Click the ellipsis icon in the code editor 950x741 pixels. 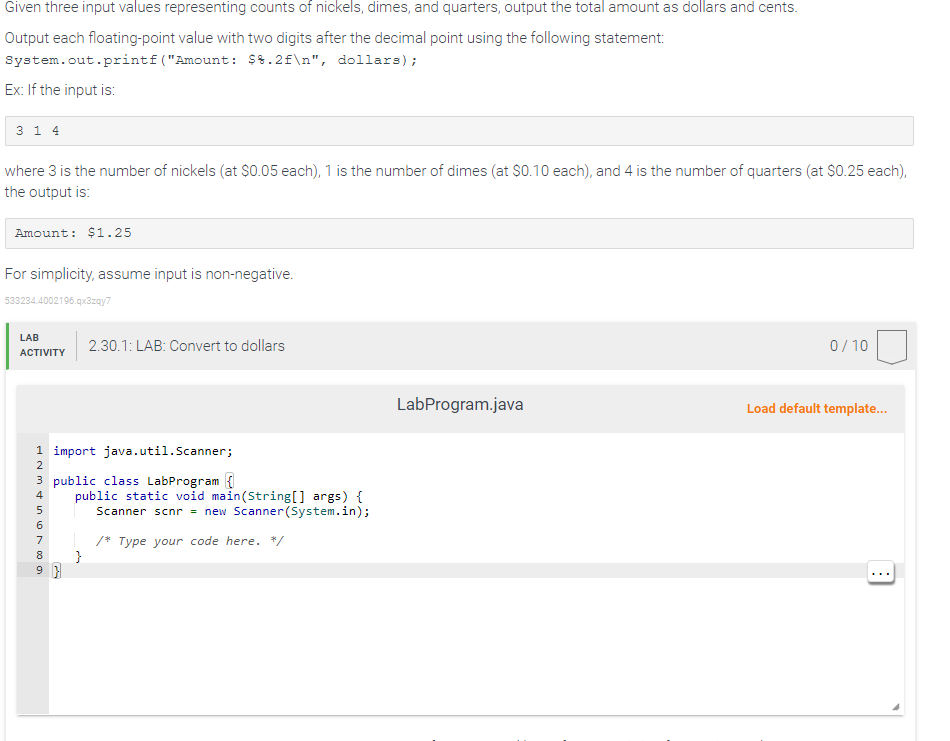(879, 572)
